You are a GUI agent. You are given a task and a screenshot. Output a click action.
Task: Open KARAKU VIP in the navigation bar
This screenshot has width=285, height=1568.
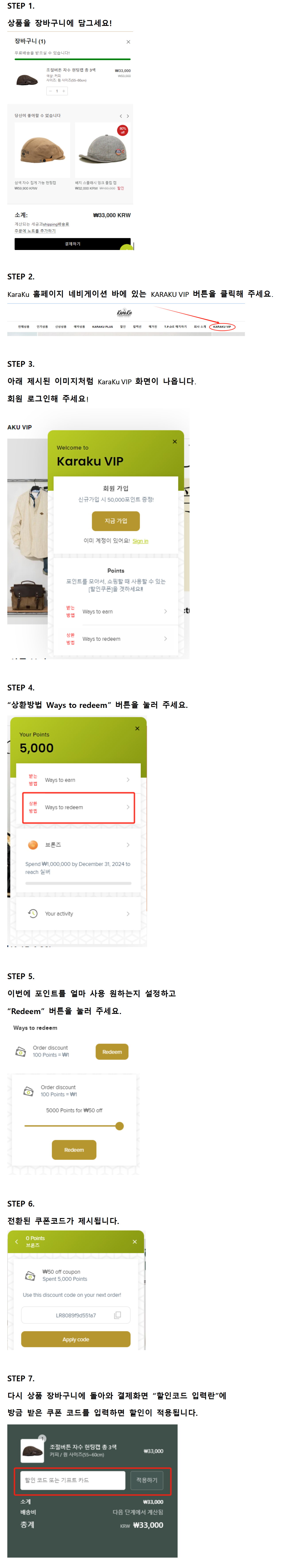click(x=222, y=327)
